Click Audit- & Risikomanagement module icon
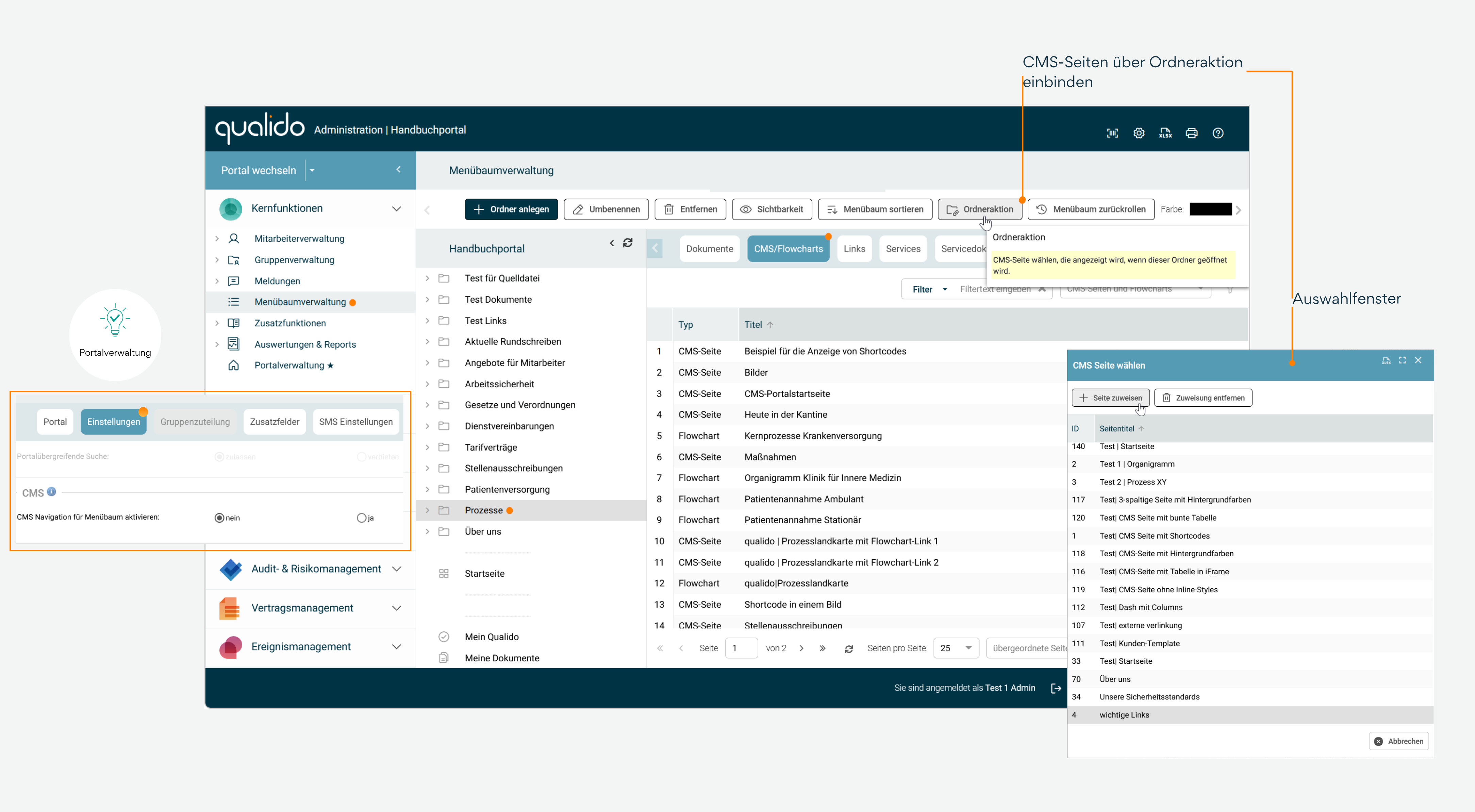The width and height of the screenshot is (1475, 812). tap(231, 569)
